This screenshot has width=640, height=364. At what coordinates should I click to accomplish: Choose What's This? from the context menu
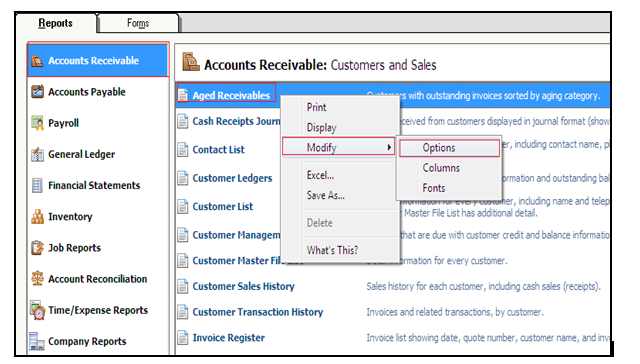click(332, 250)
